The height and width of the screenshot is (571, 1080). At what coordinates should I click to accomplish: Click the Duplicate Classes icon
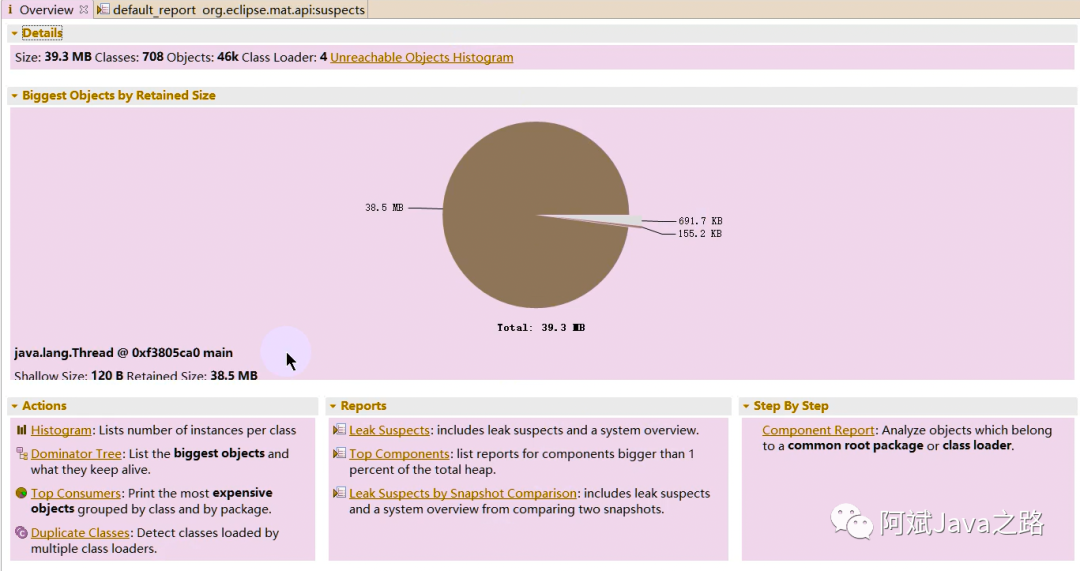pos(21,532)
